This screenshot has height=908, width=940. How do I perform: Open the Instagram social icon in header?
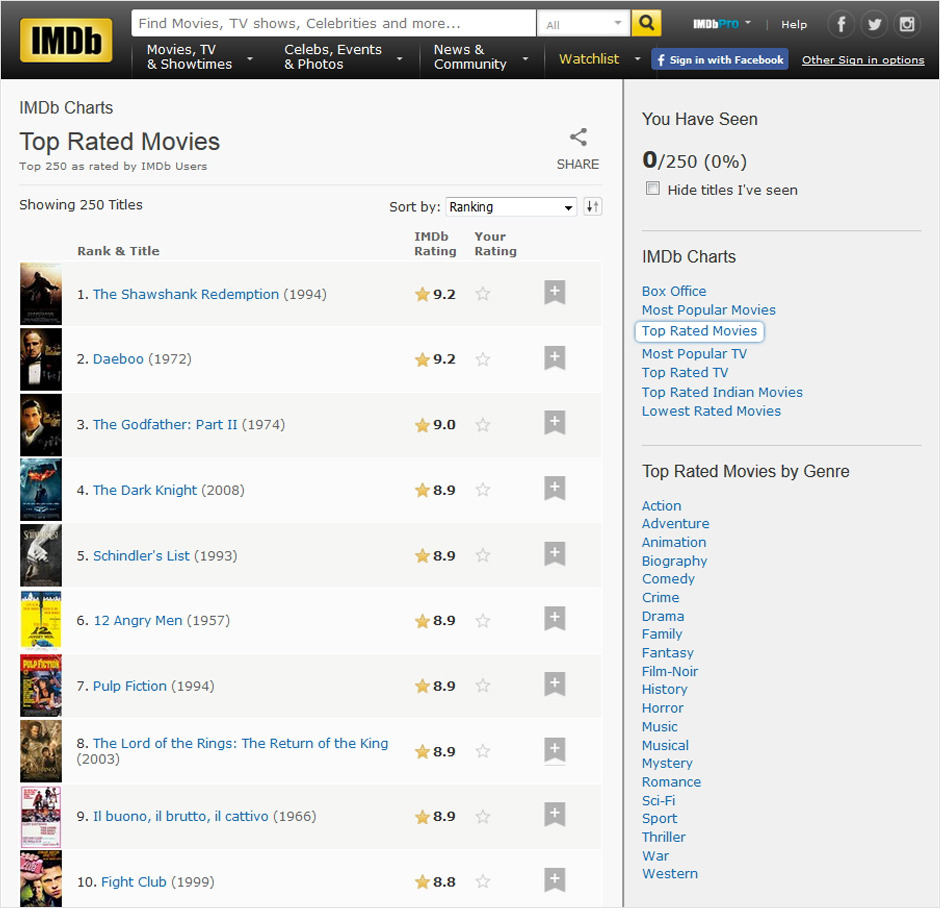tap(906, 25)
